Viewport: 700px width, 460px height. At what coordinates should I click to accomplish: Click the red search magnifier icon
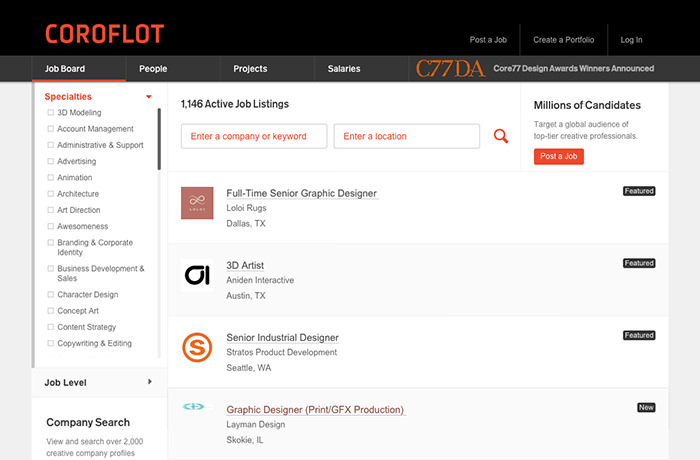click(x=501, y=136)
